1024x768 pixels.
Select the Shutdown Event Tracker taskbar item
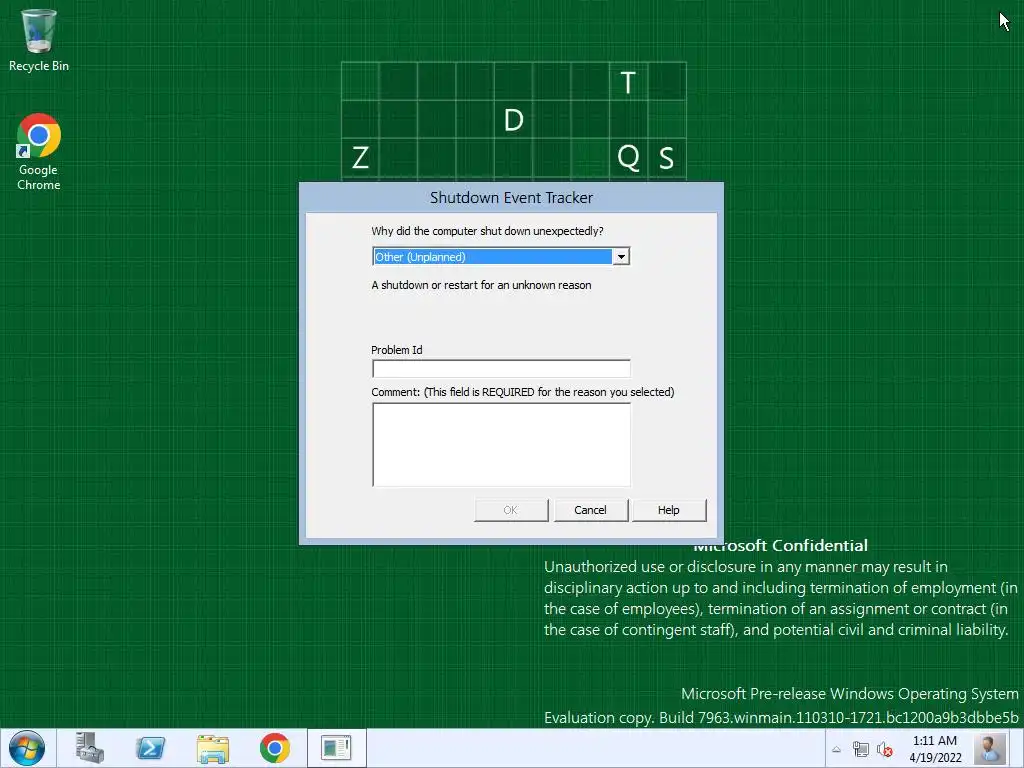(x=336, y=748)
